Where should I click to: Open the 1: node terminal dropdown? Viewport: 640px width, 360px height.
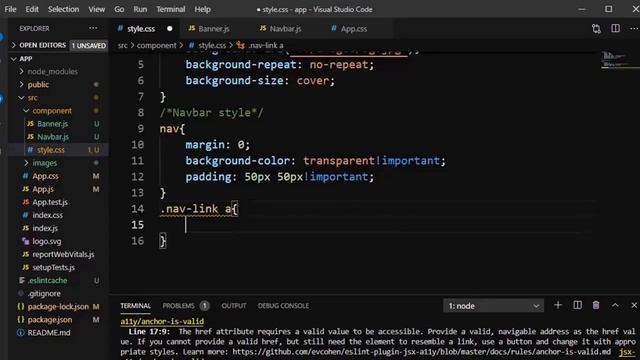point(493,306)
